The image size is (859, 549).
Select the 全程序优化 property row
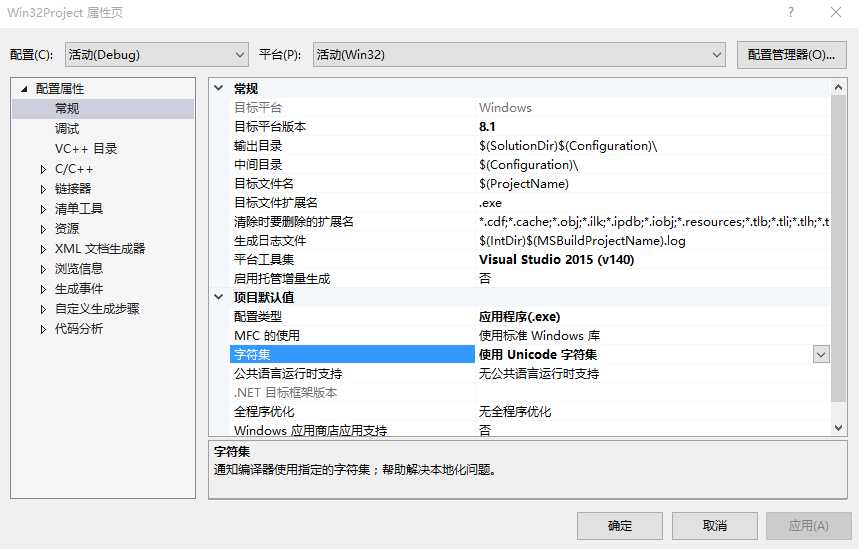tap(530, 411)
